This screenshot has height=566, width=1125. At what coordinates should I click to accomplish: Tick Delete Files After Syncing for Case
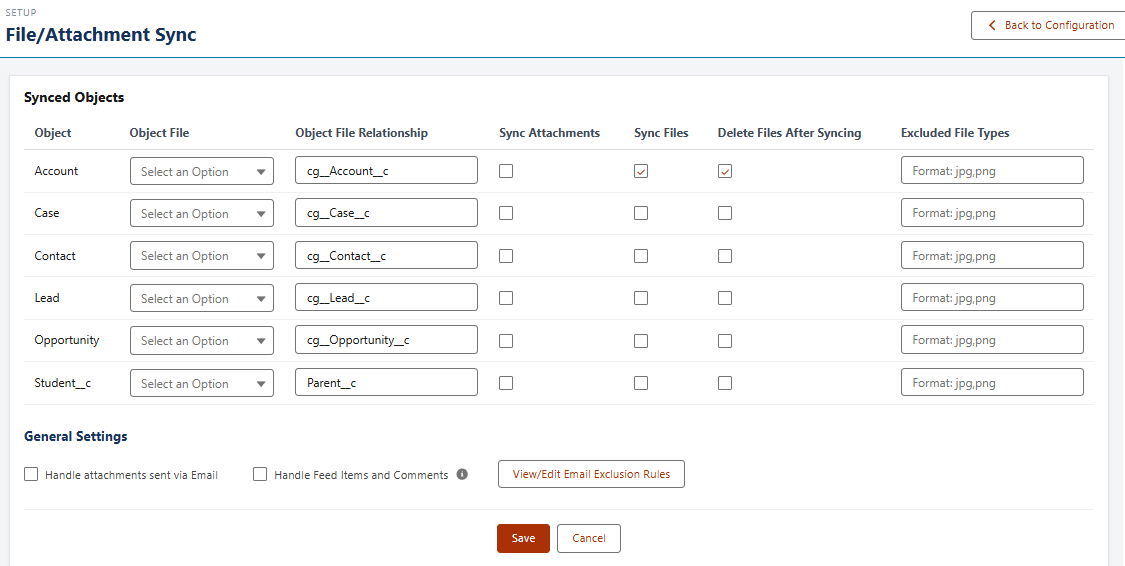(x=725, y=213)
